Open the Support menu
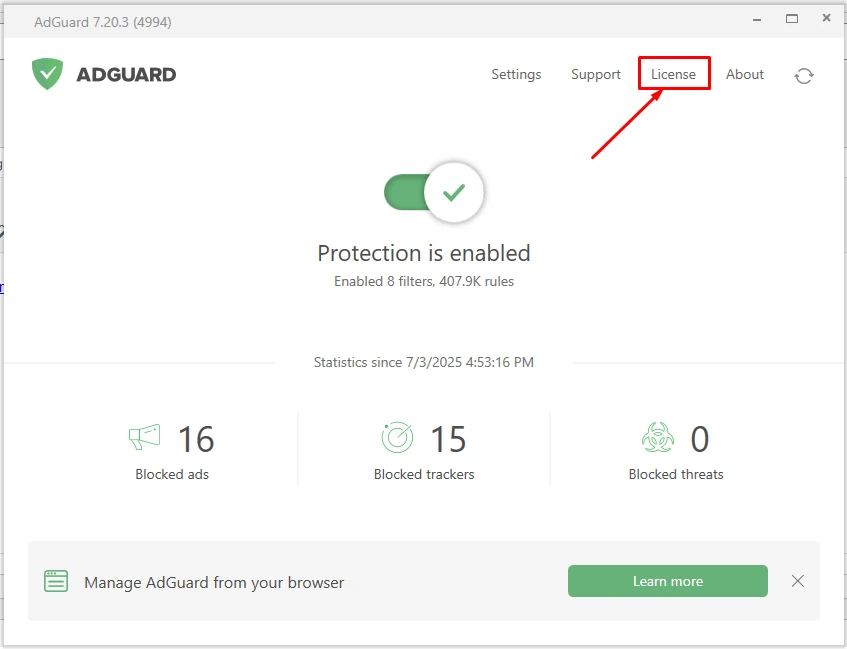The width and height of the screenshot is (847, 649). [596, 74]
